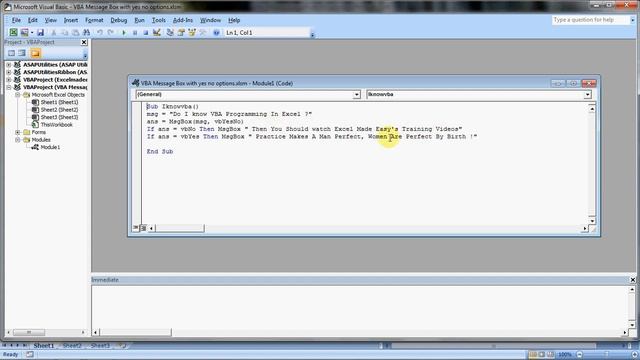Click the code window horizontal scroll-right arrow
This screenshot has height=360, width=640.
[584, 229]
